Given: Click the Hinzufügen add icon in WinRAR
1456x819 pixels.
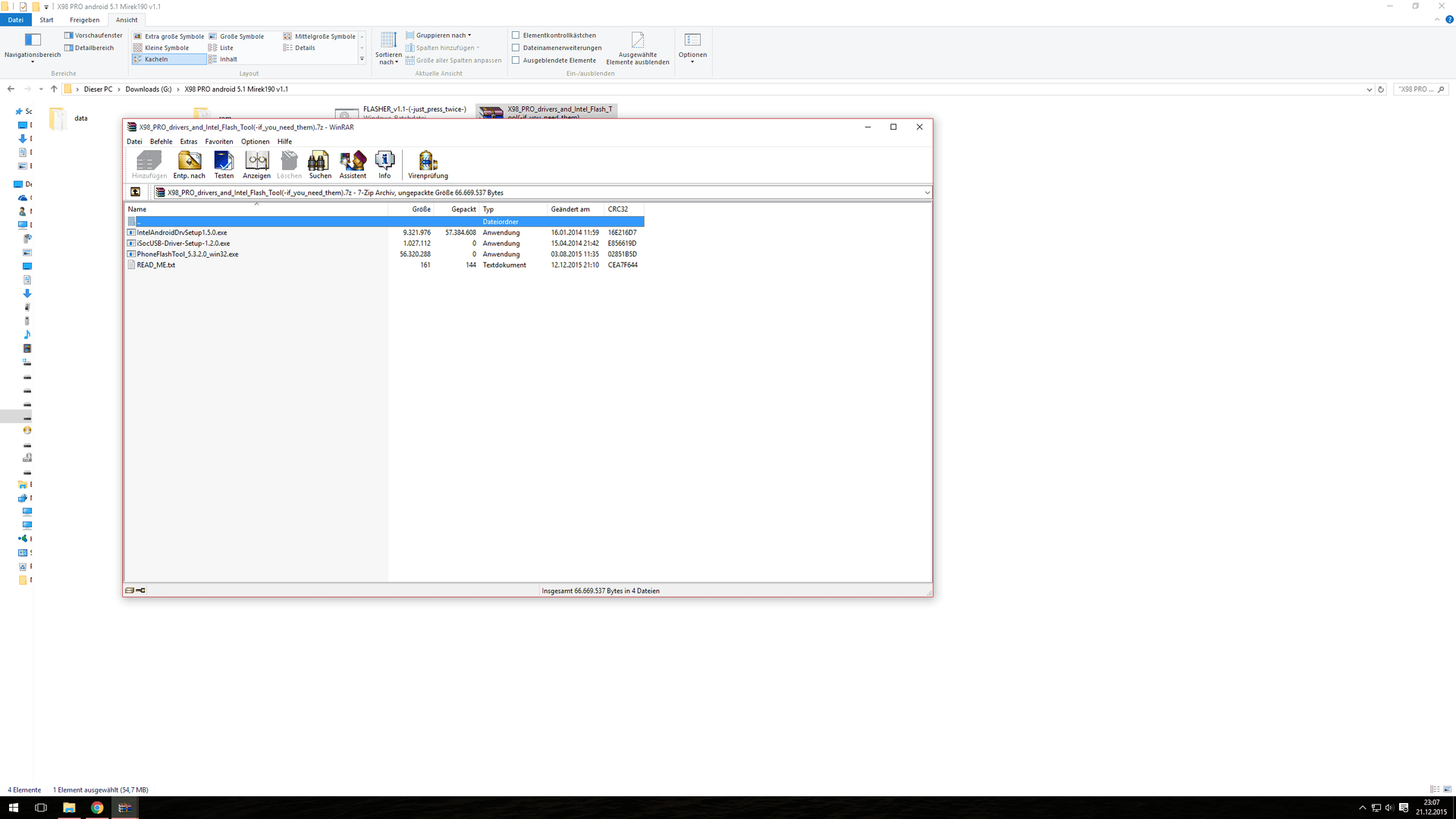Looking at the screenshot, I should [x=149, y=165].
